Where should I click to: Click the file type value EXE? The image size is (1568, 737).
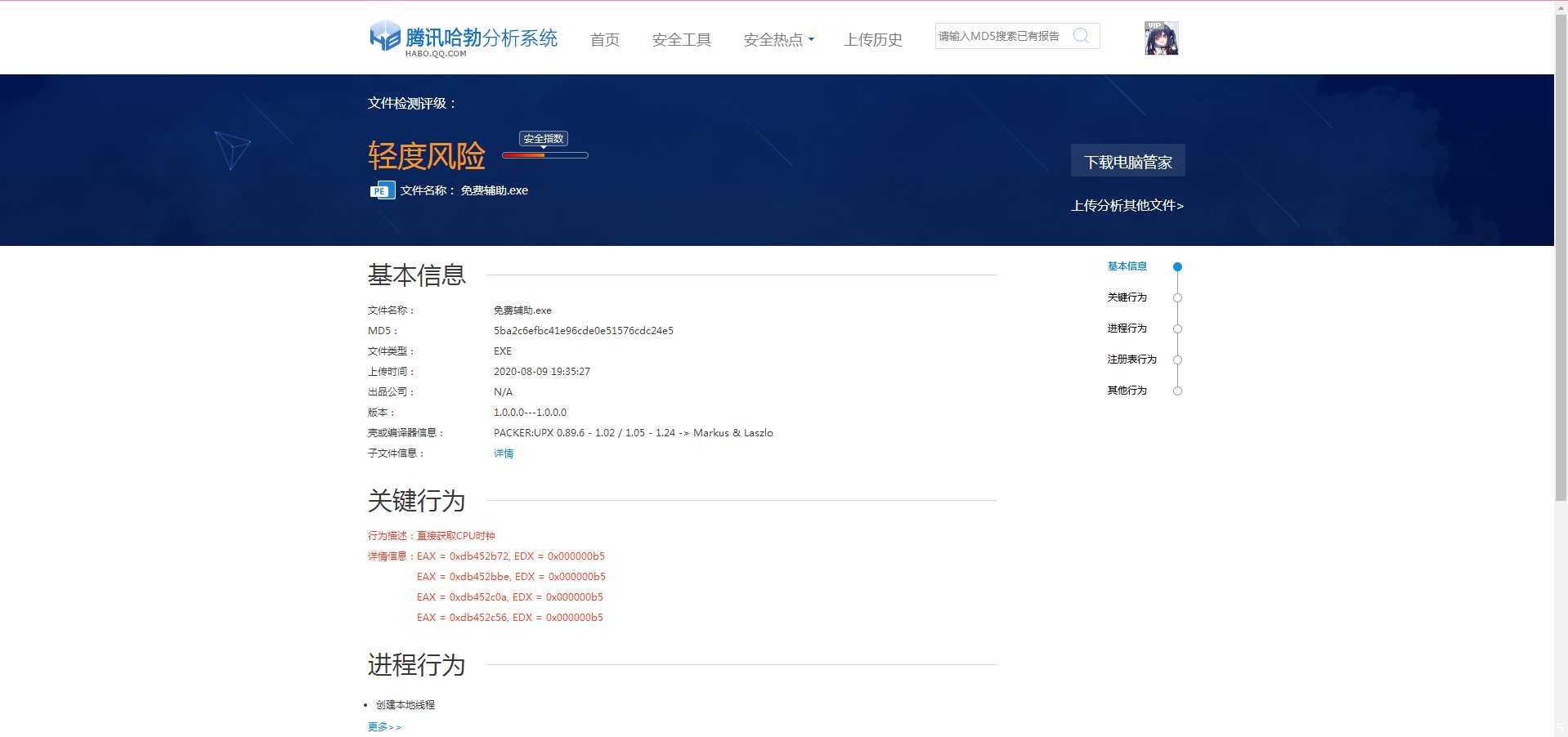tap(503, 351)
